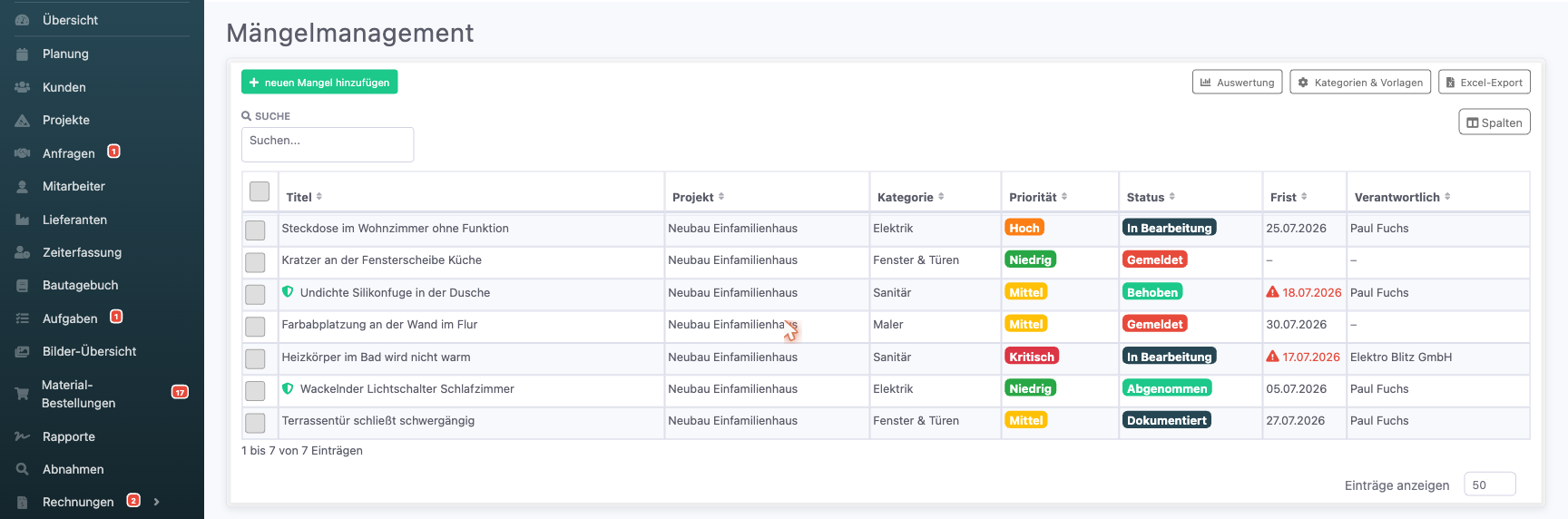Go to Anfragen menu item
This screenshot has height=519, width=1568.
point(68,153)
